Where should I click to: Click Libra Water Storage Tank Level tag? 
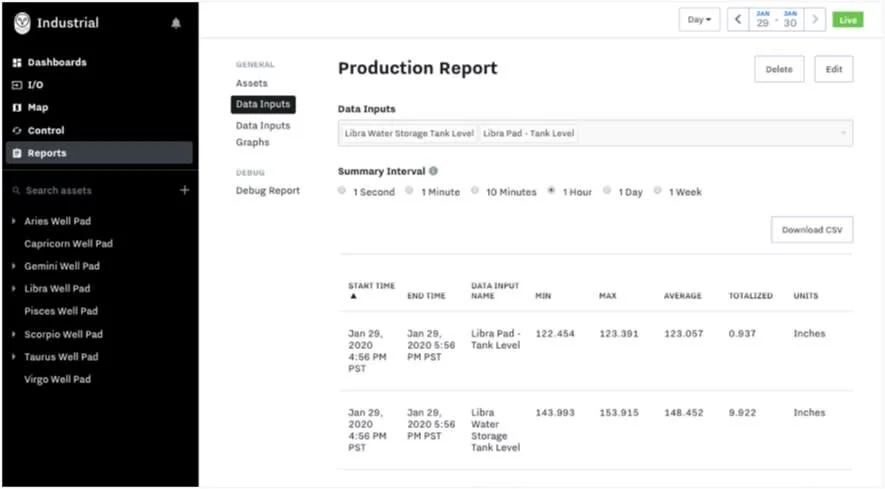pos(409,133)
